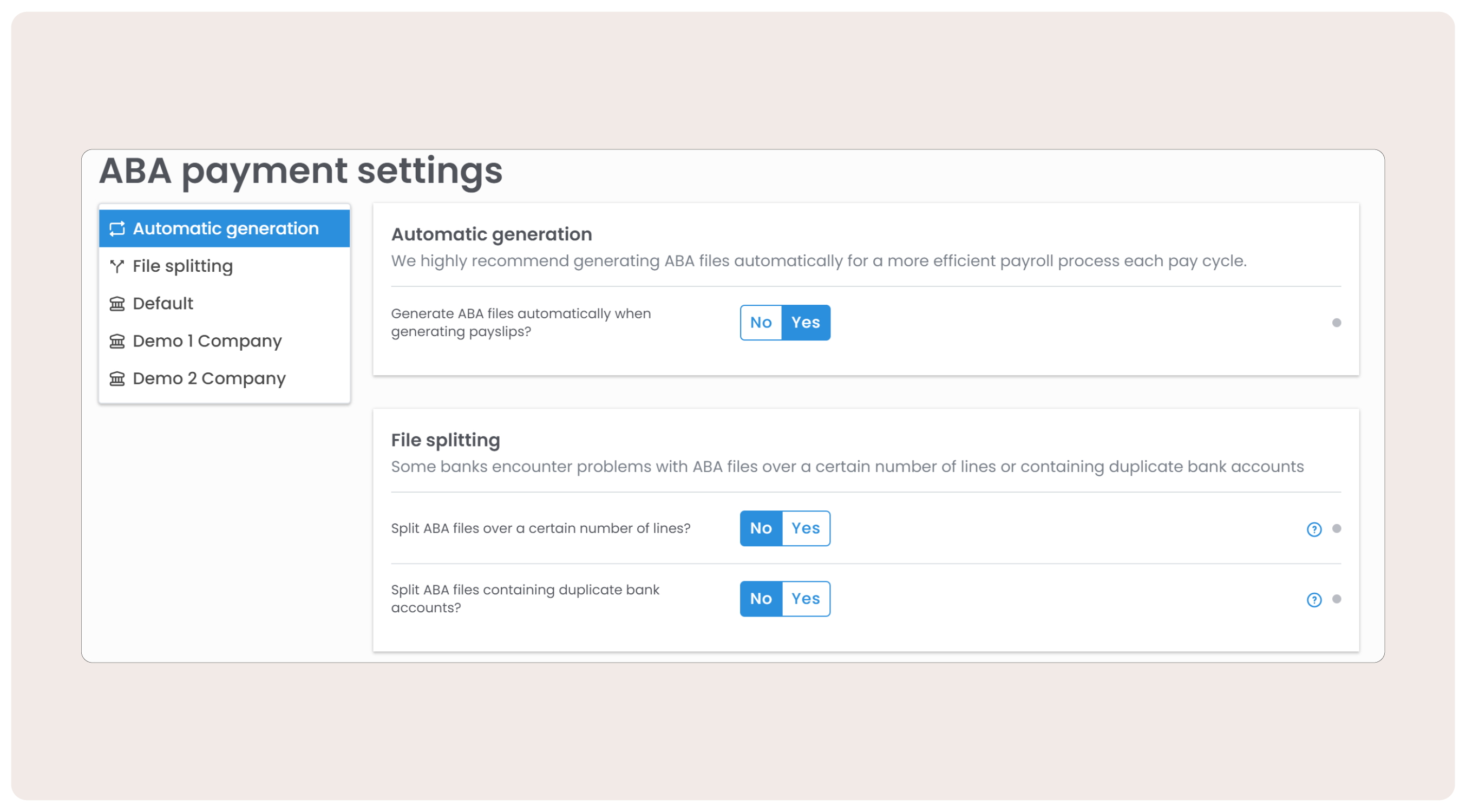
Task: Choose No for split over number of lines
Action: pyautogui.click(x=761, y=529)
